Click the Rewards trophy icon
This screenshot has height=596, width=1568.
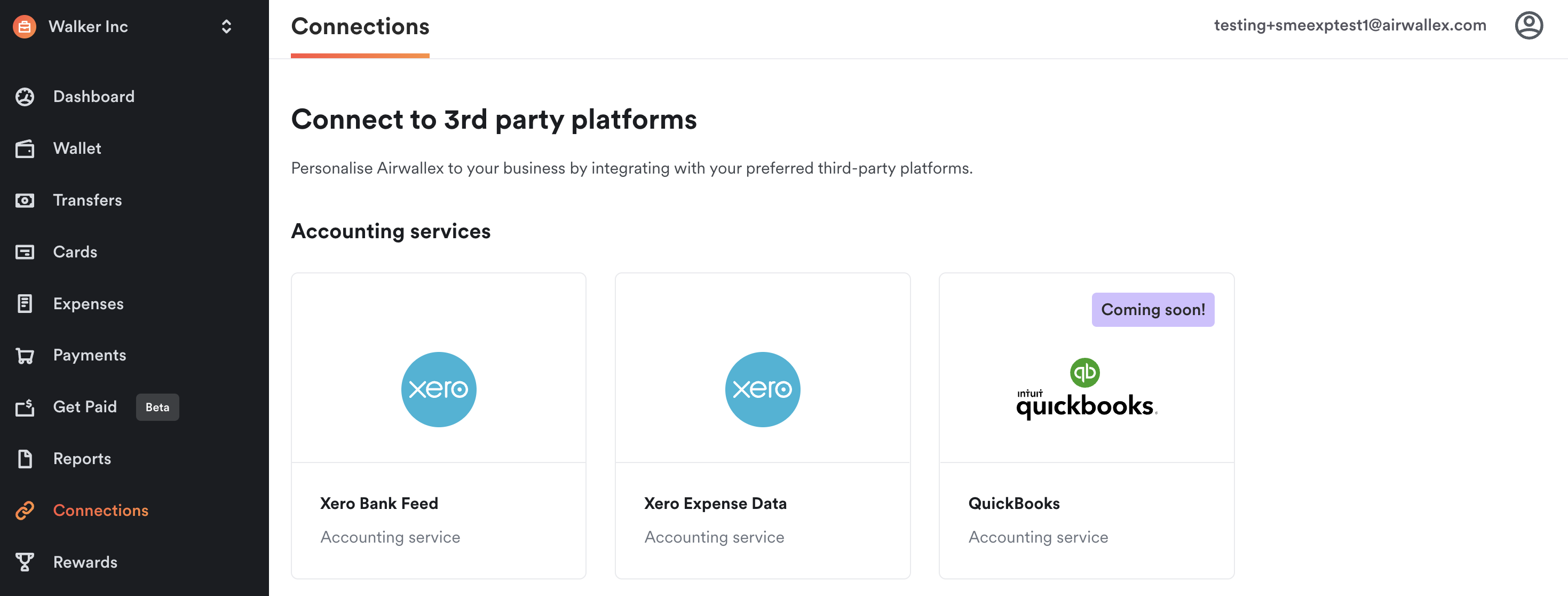[25, 562]
